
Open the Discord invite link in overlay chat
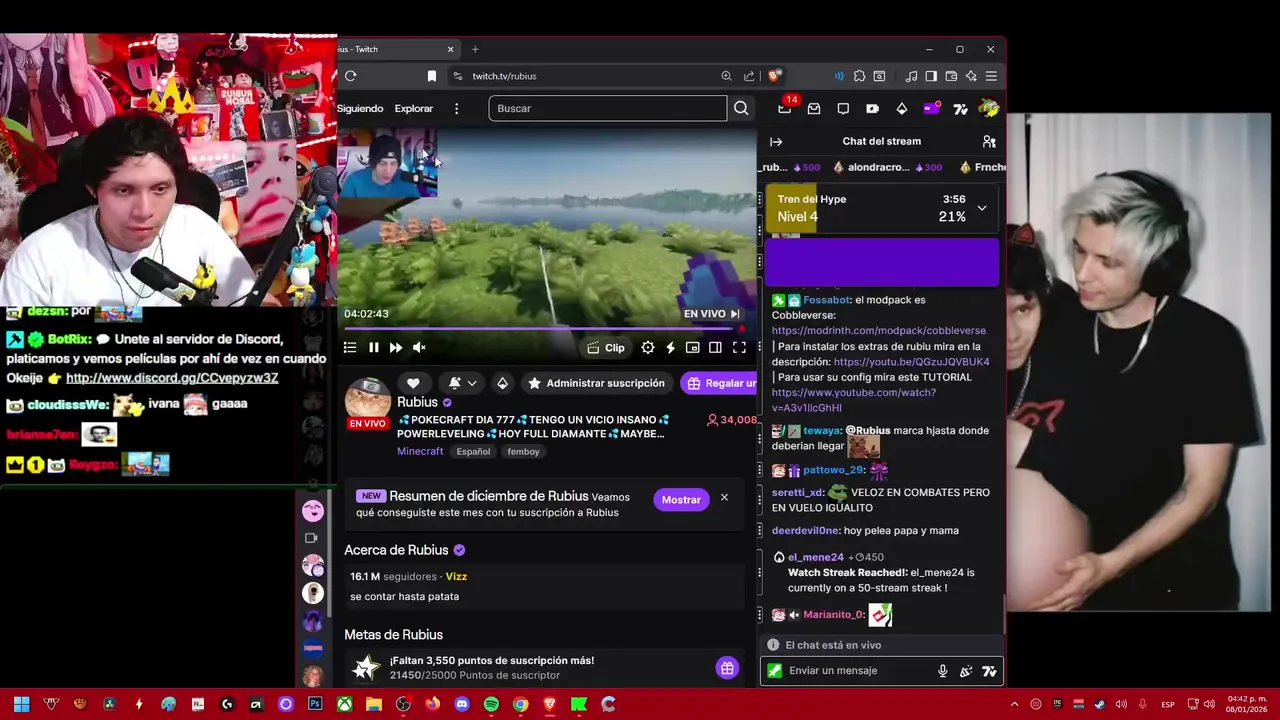172,378
